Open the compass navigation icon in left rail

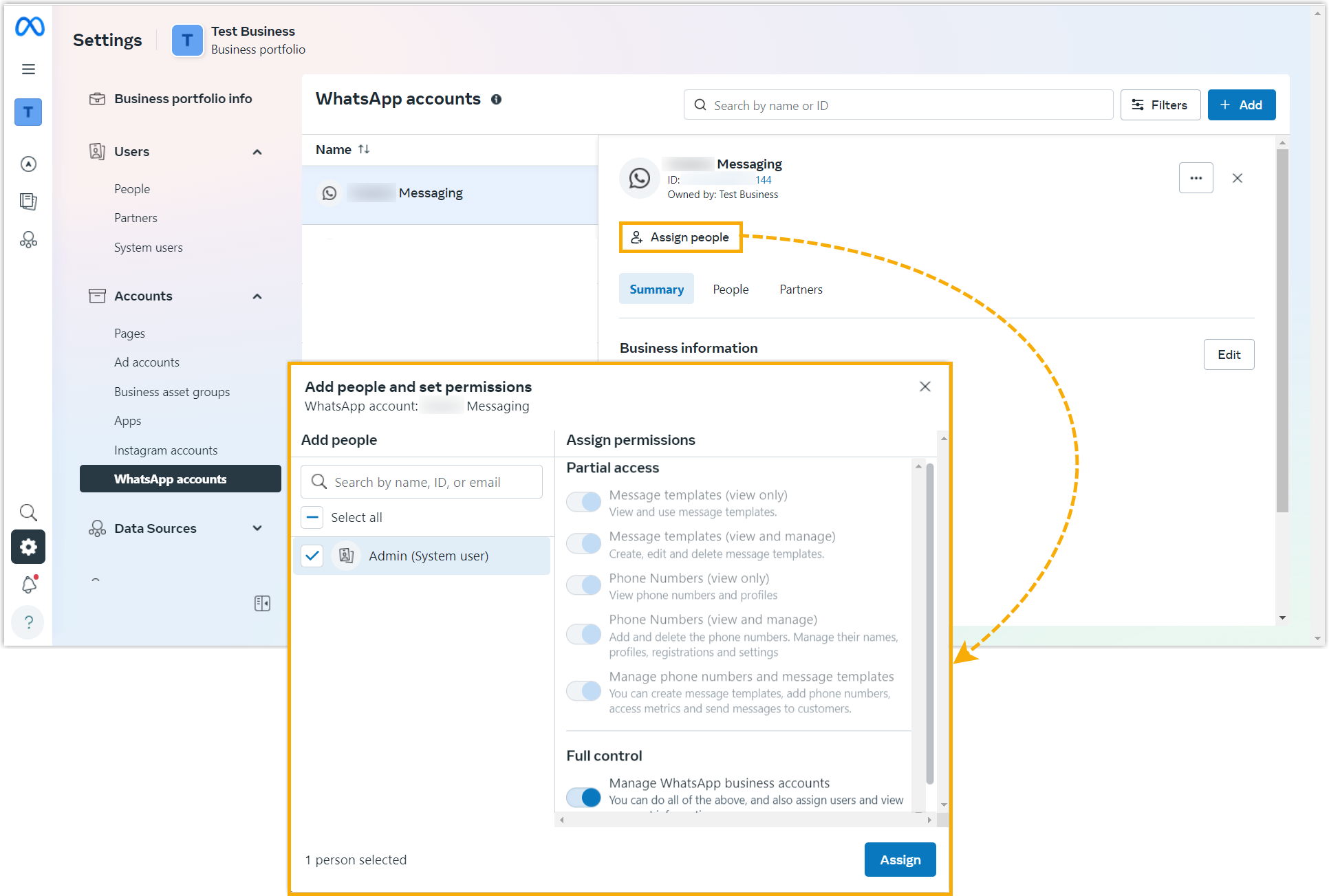pos(28,164)
